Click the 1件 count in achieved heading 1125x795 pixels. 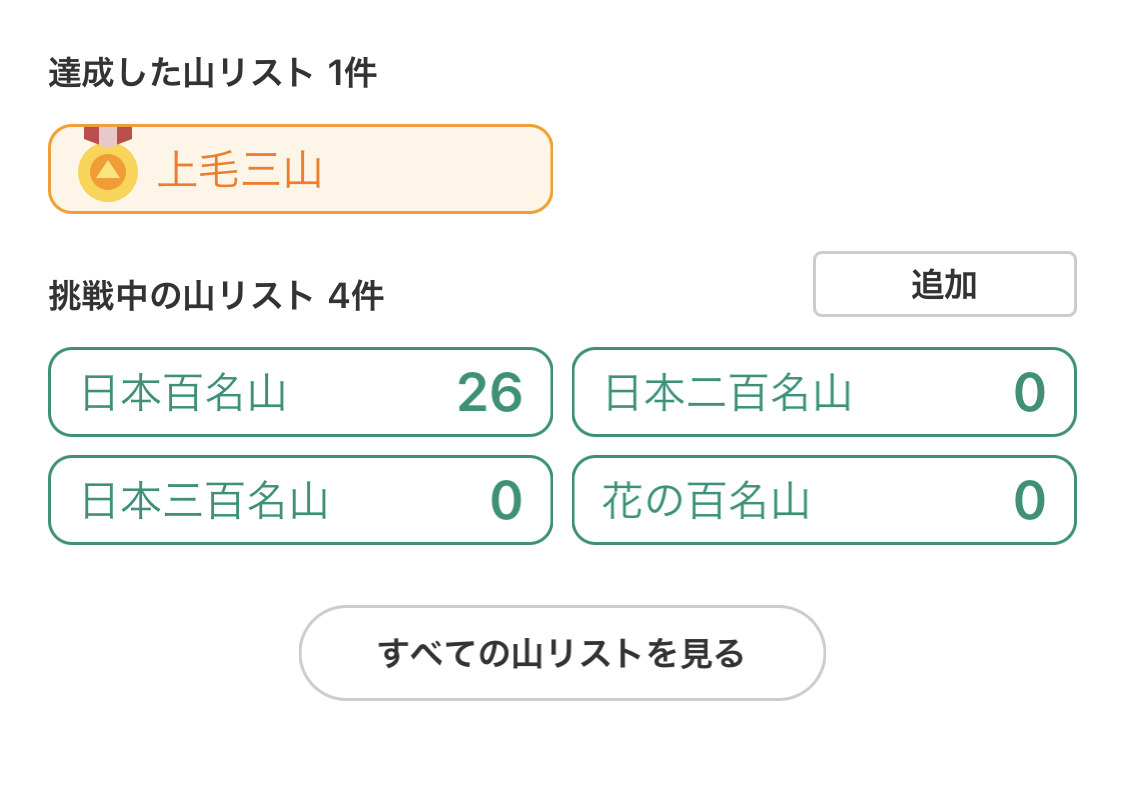(352, 72)
